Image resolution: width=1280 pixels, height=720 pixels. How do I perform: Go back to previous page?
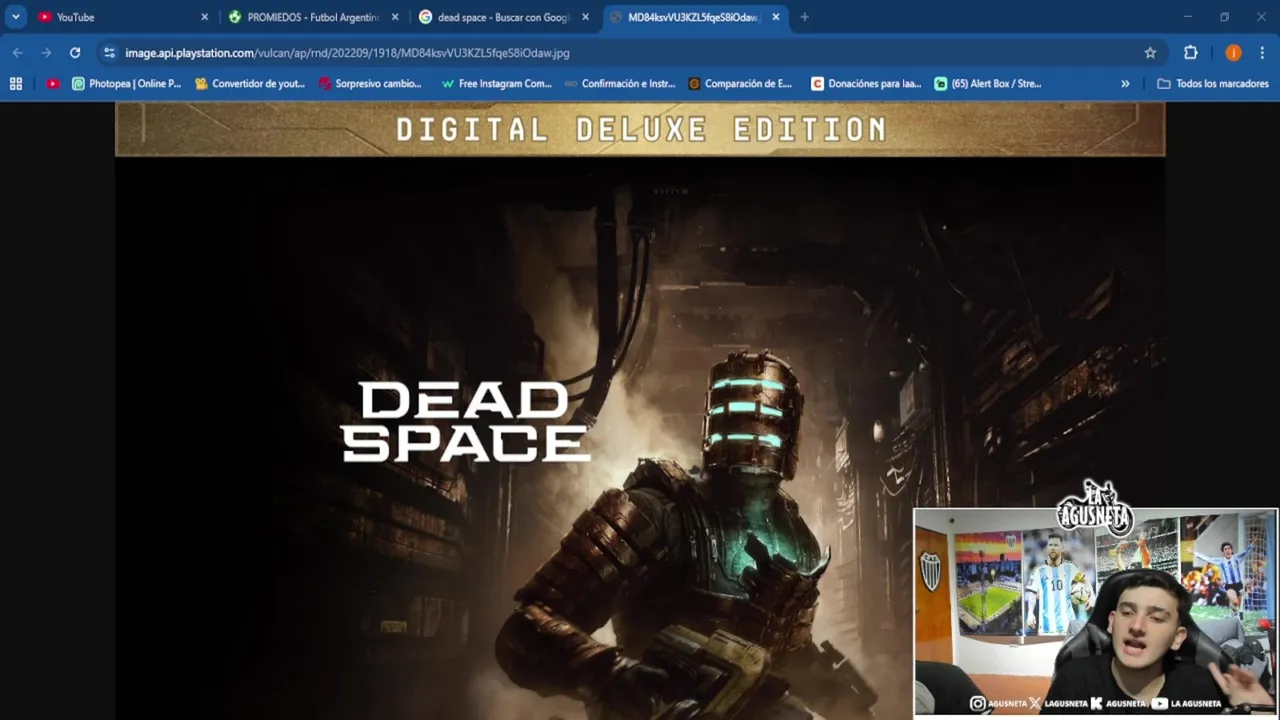pyautogui.click(x=17, y=53)
